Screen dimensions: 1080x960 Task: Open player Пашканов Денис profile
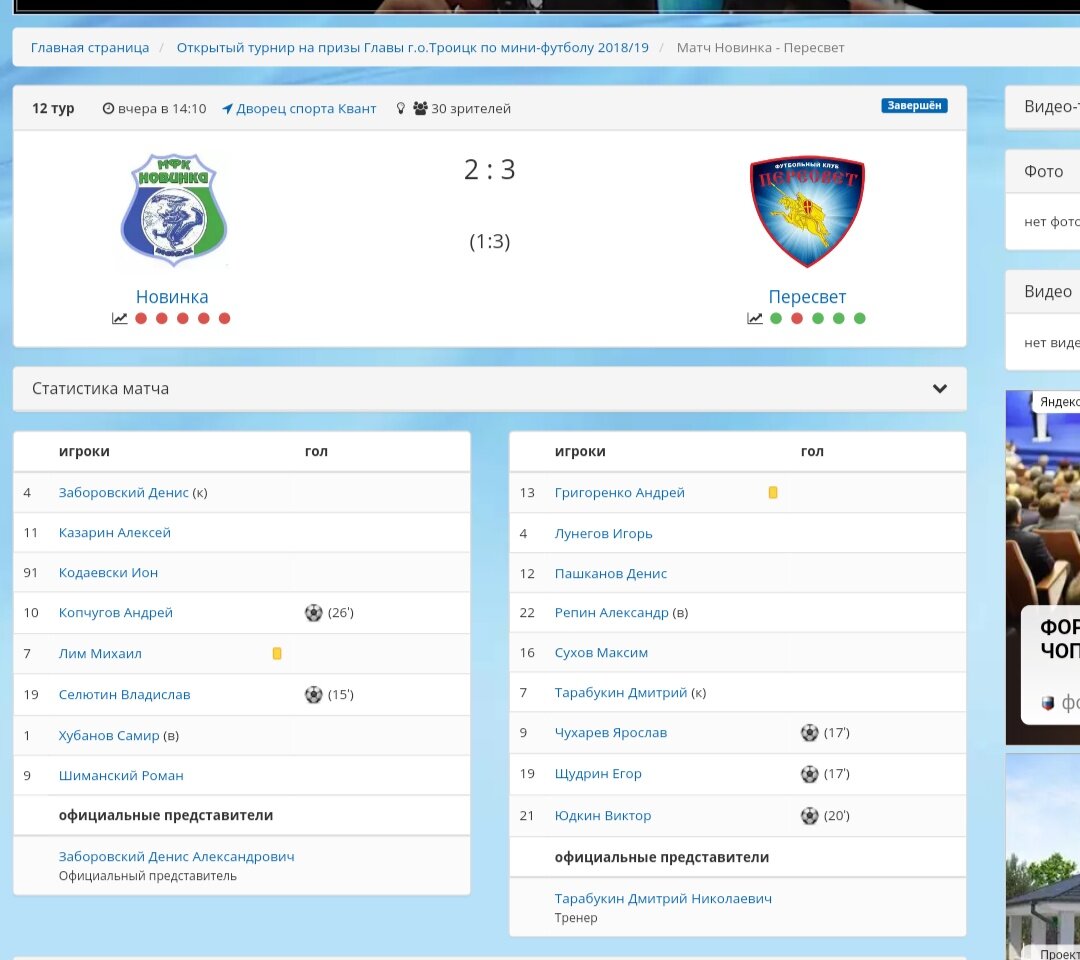pos(611,574)
